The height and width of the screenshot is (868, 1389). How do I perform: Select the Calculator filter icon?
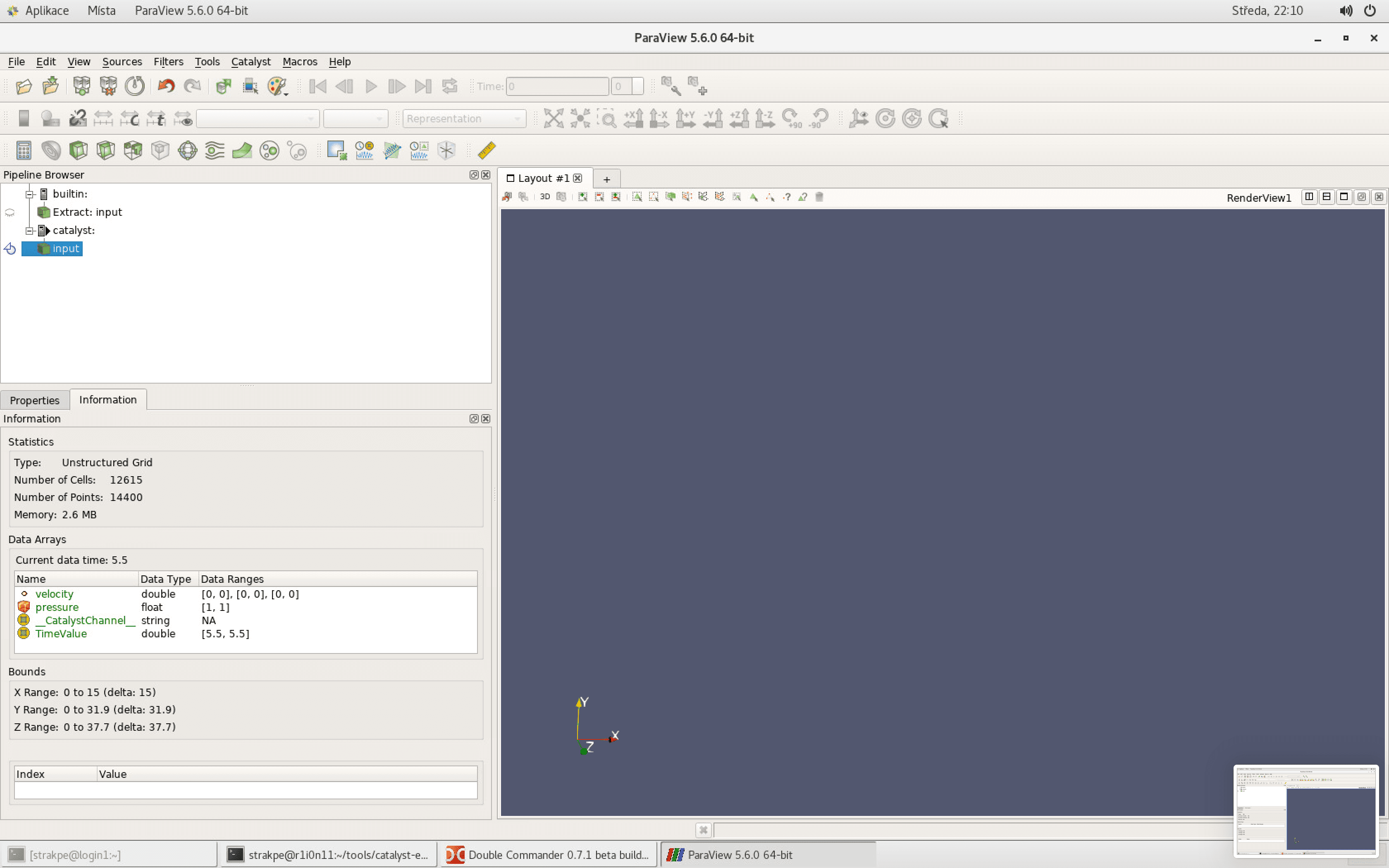(23, 150)
